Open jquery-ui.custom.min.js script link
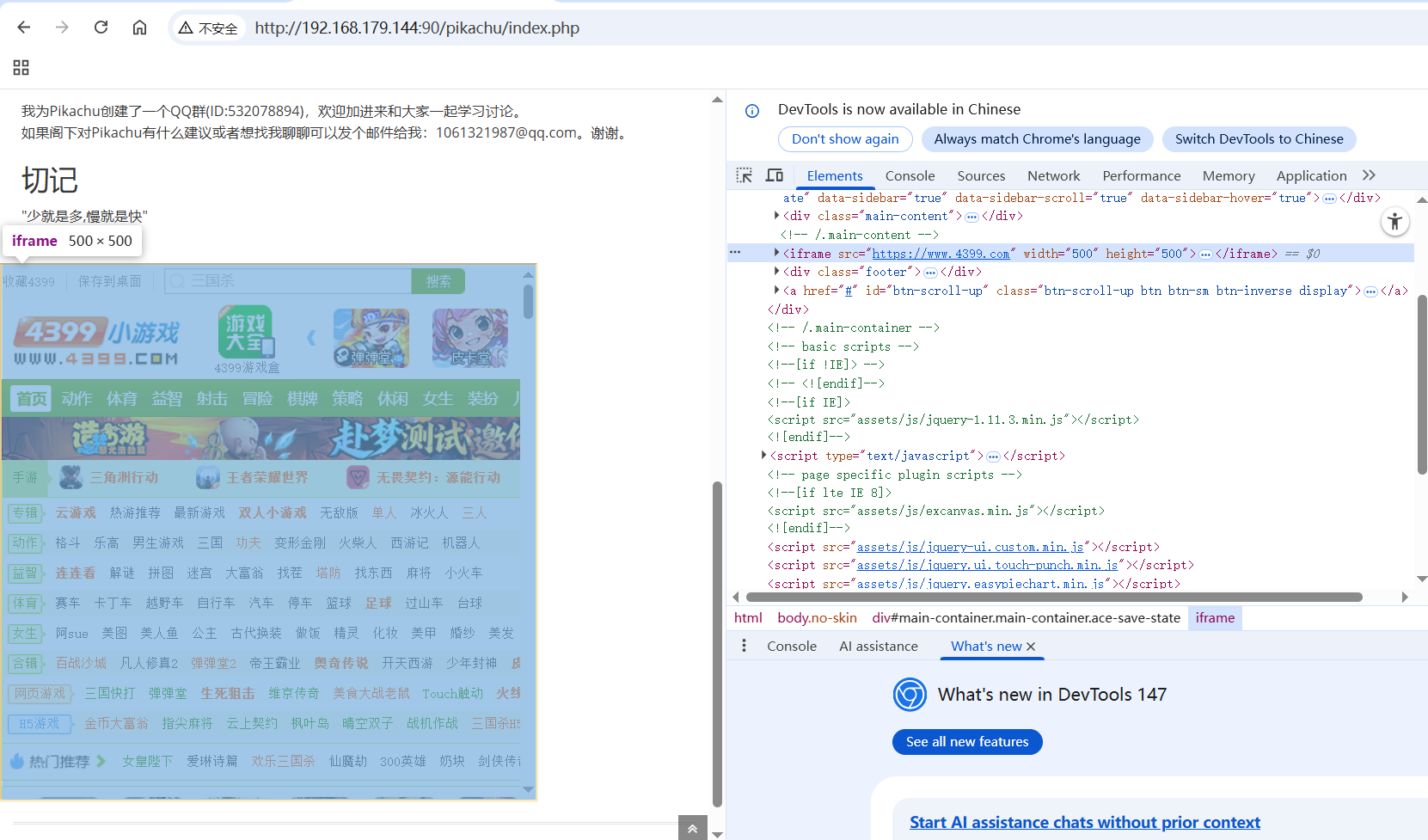The width and height of the screenshot is (1428, 840). (x=971, y=547)
